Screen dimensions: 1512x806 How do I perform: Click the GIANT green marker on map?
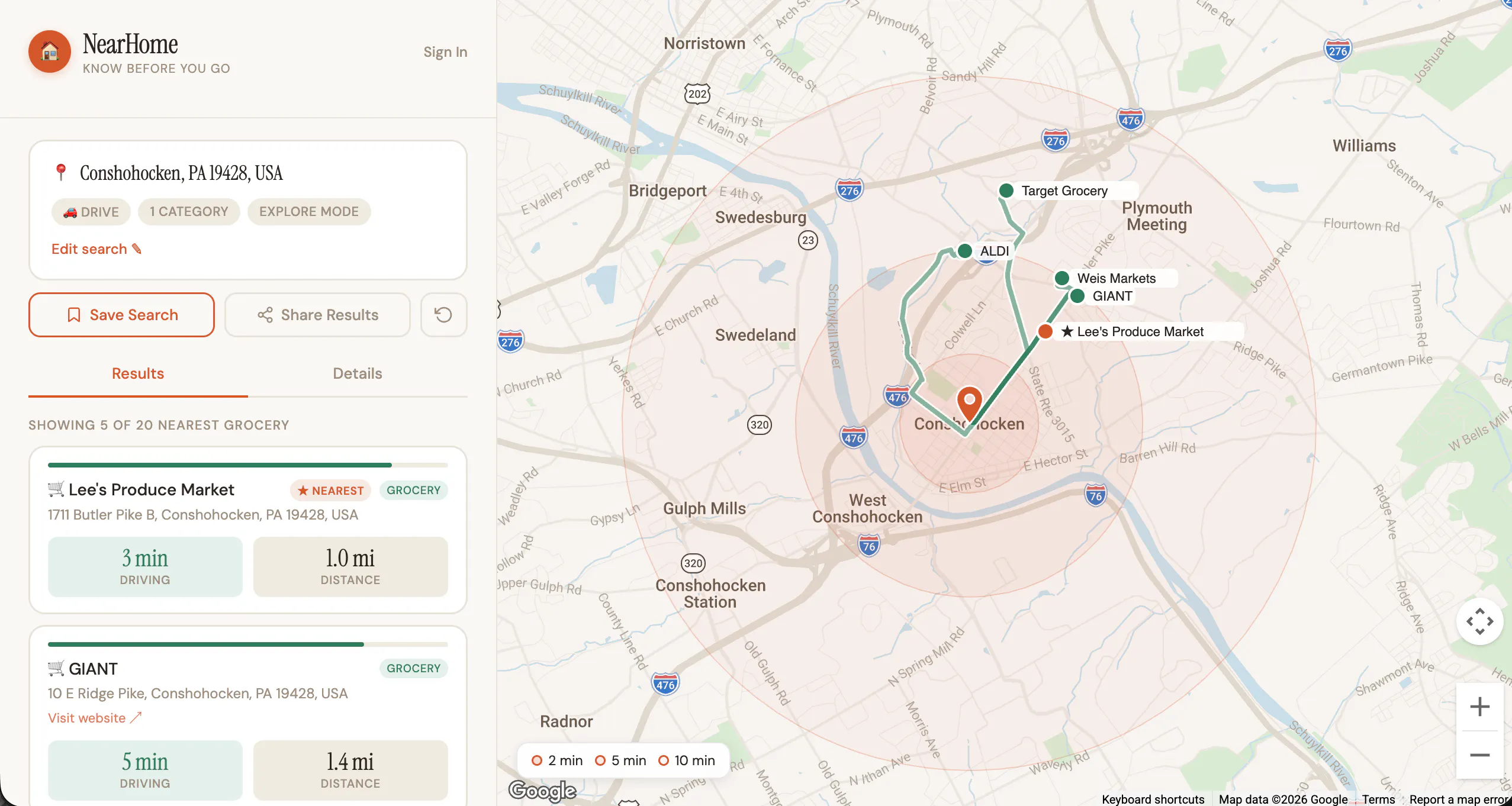1077,296
